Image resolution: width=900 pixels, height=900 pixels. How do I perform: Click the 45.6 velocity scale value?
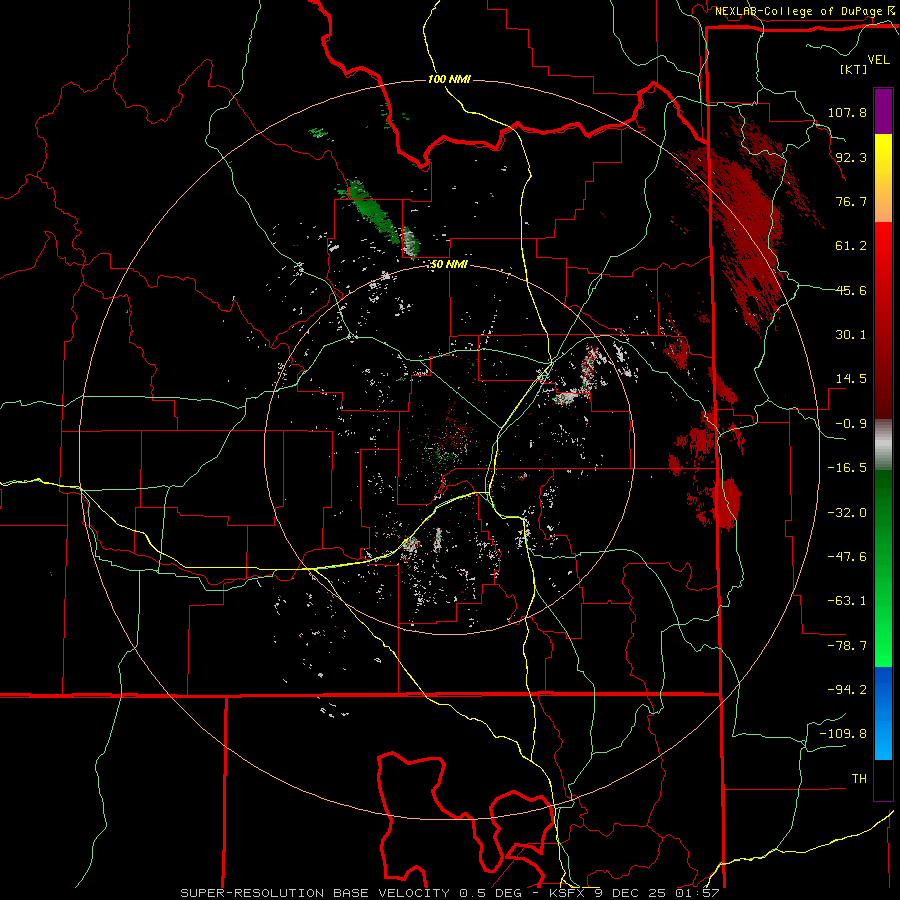coord(851,290)
